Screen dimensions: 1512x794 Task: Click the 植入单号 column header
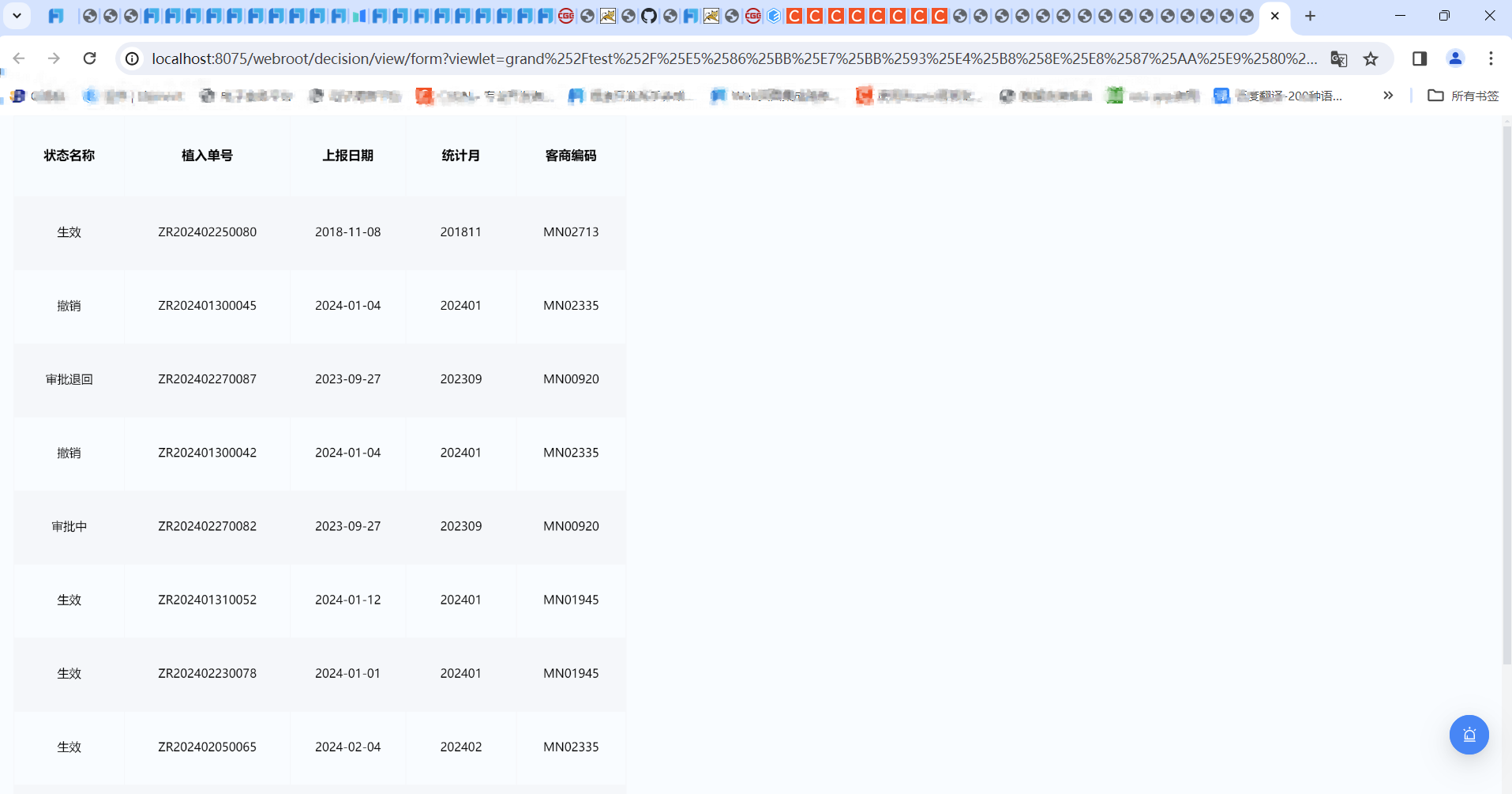207,156
